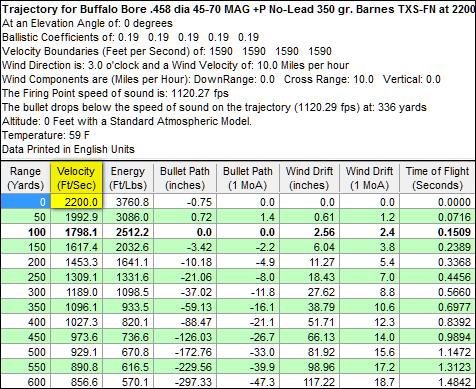Screen dimensions: 476x389
Task: Select the Wind Drift (inches) header
Action: pos(309,178)
